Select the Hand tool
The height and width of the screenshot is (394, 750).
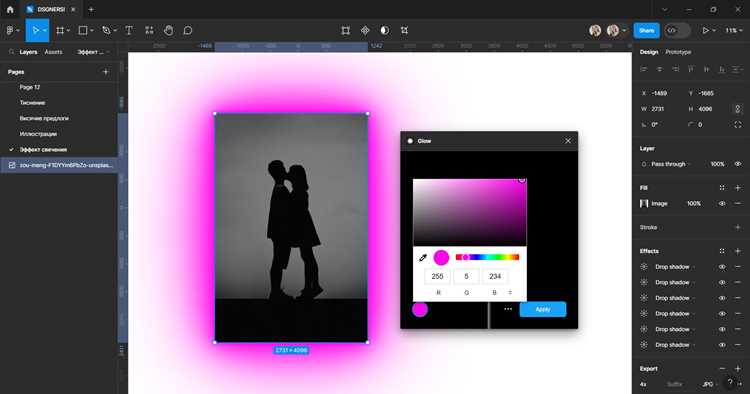pyautogui.click(x=168, y=30)
